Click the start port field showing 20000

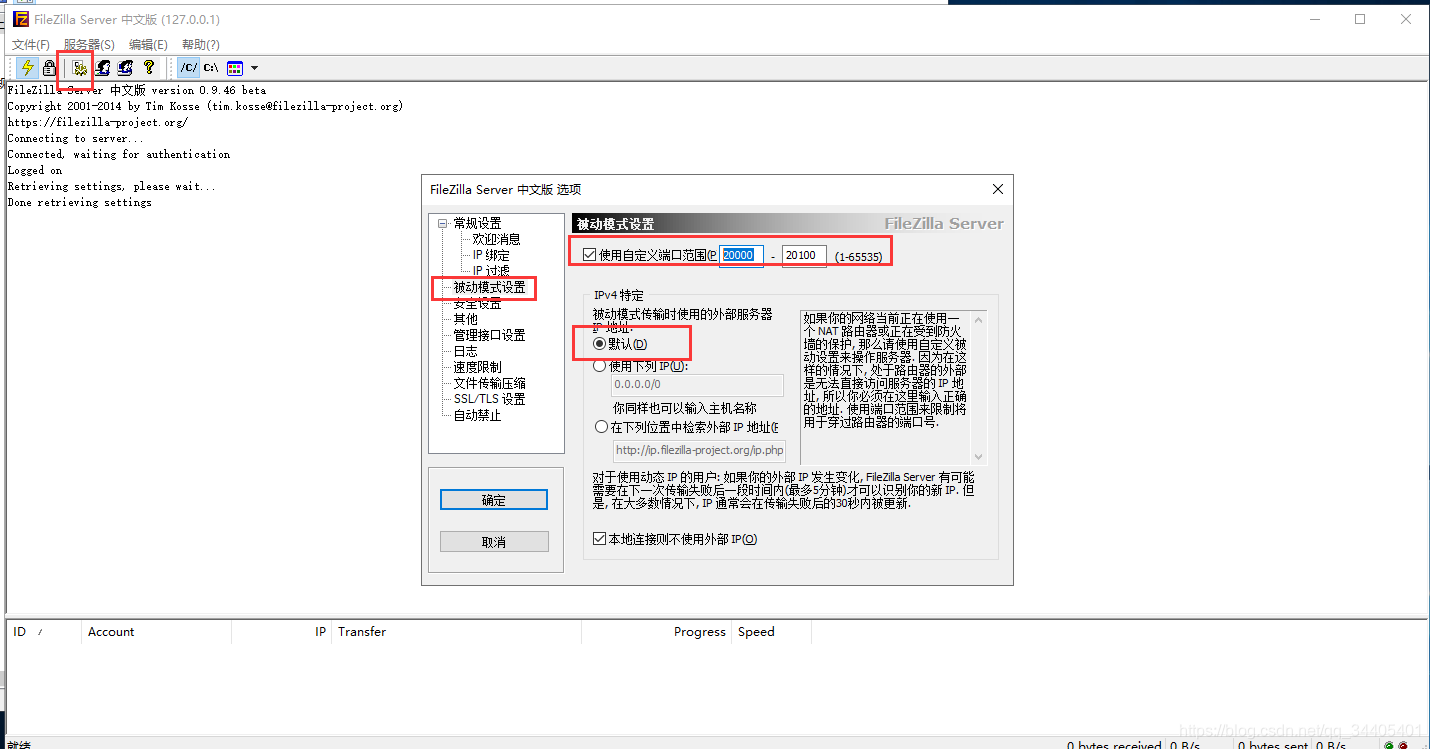[742, 256]
